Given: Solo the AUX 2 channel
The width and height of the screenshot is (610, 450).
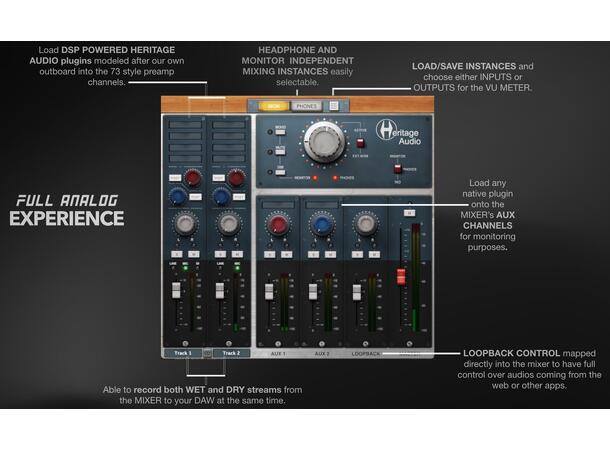Looking at the screenshot, I should pos(313,254).
